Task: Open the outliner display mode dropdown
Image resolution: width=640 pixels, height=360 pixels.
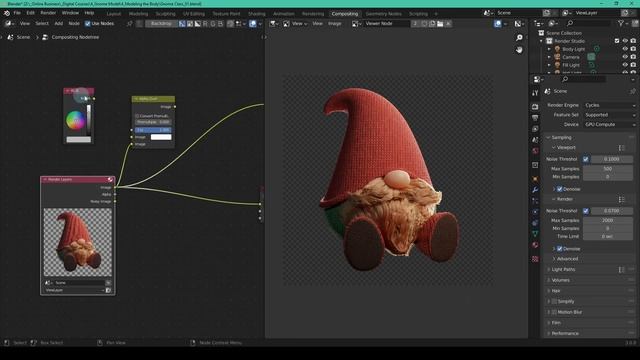Action: (x=553, y=24)
